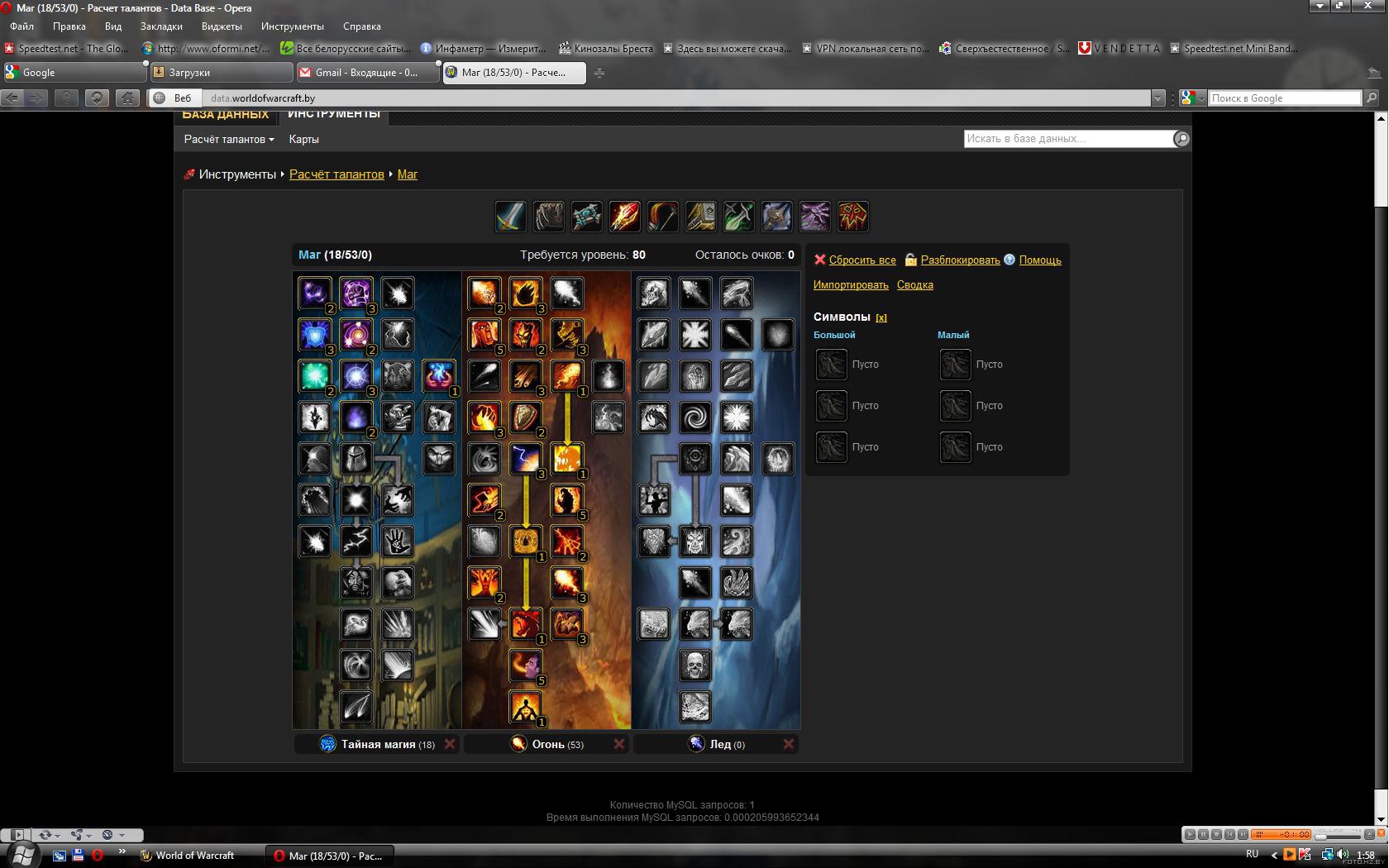Toggle the panel button at bottom-left Opera bar
Image resolution: width=1389 pixels, height=868 pixels.
tap(17, 835)
